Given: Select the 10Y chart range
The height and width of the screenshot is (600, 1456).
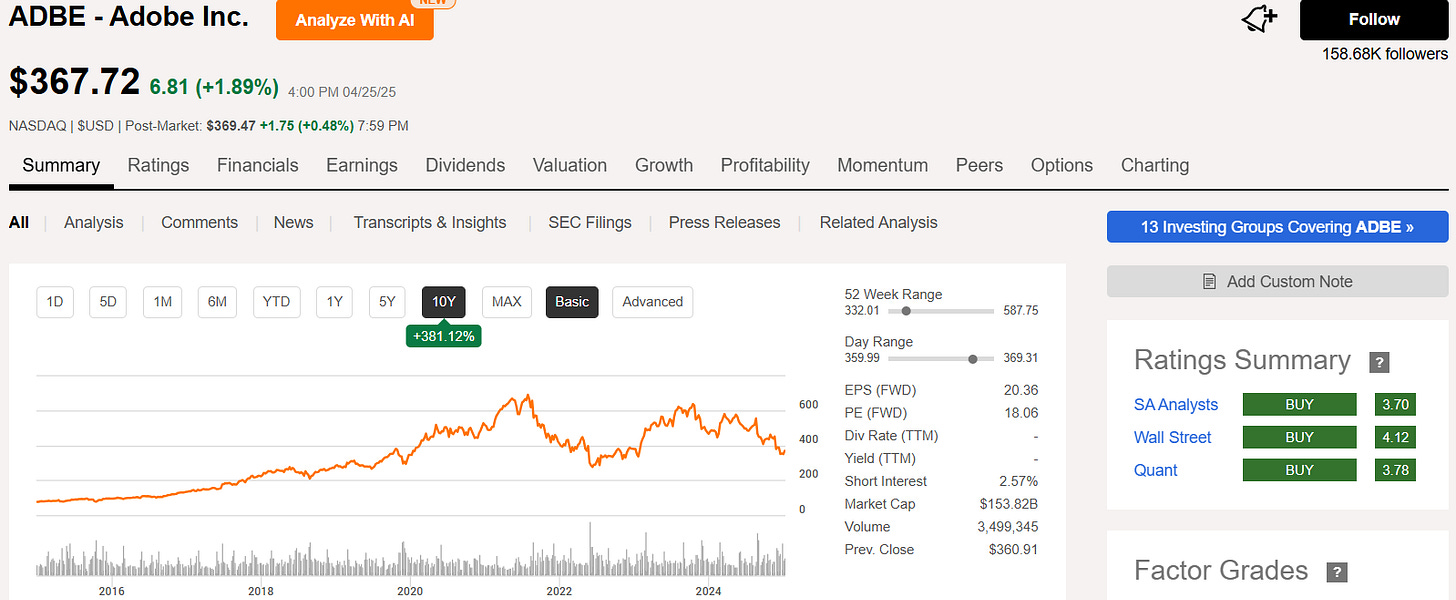Looking at the screenshot, I should [x=444, y=301].
